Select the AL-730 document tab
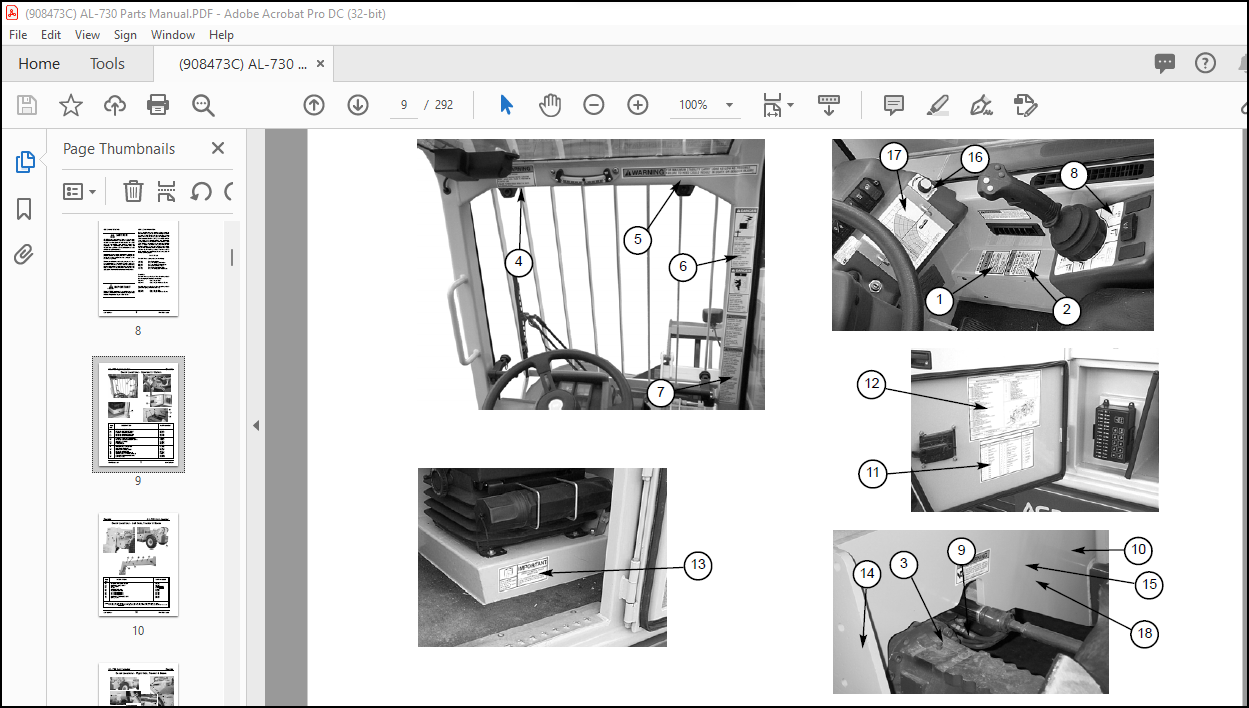This screenshot has height=708, width=1249. (x=243, y=63)
